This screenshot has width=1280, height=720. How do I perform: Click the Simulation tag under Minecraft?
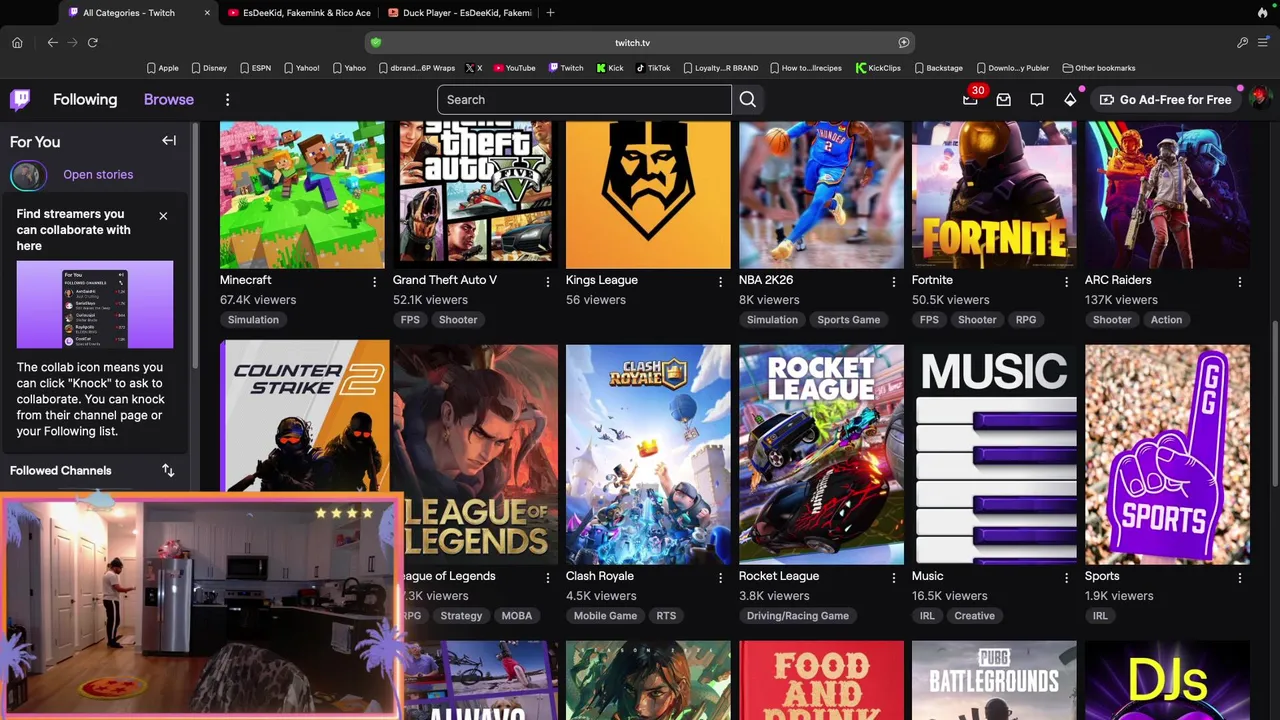253,320
